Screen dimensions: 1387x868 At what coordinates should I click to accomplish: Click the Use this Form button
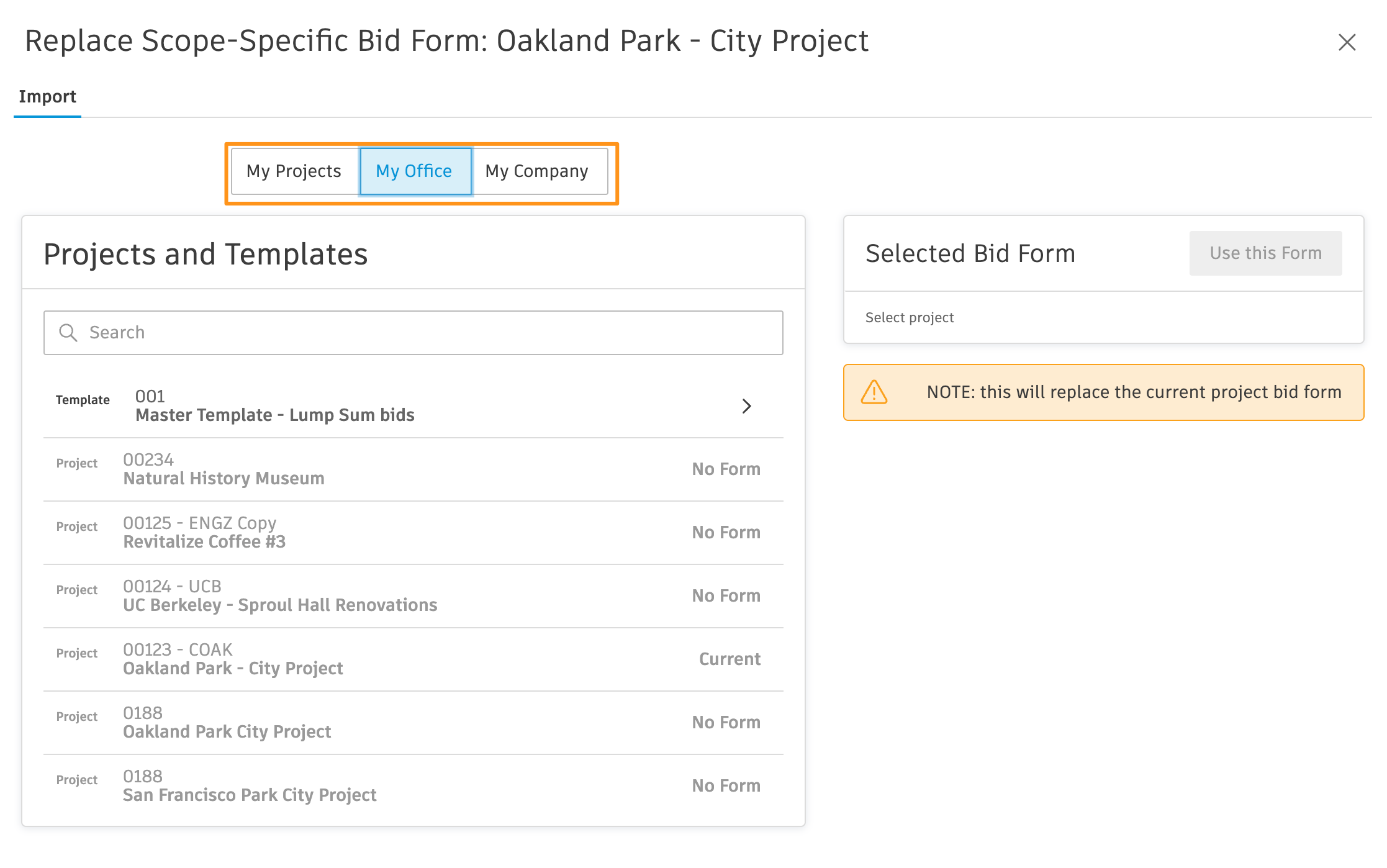point(1265,253)
